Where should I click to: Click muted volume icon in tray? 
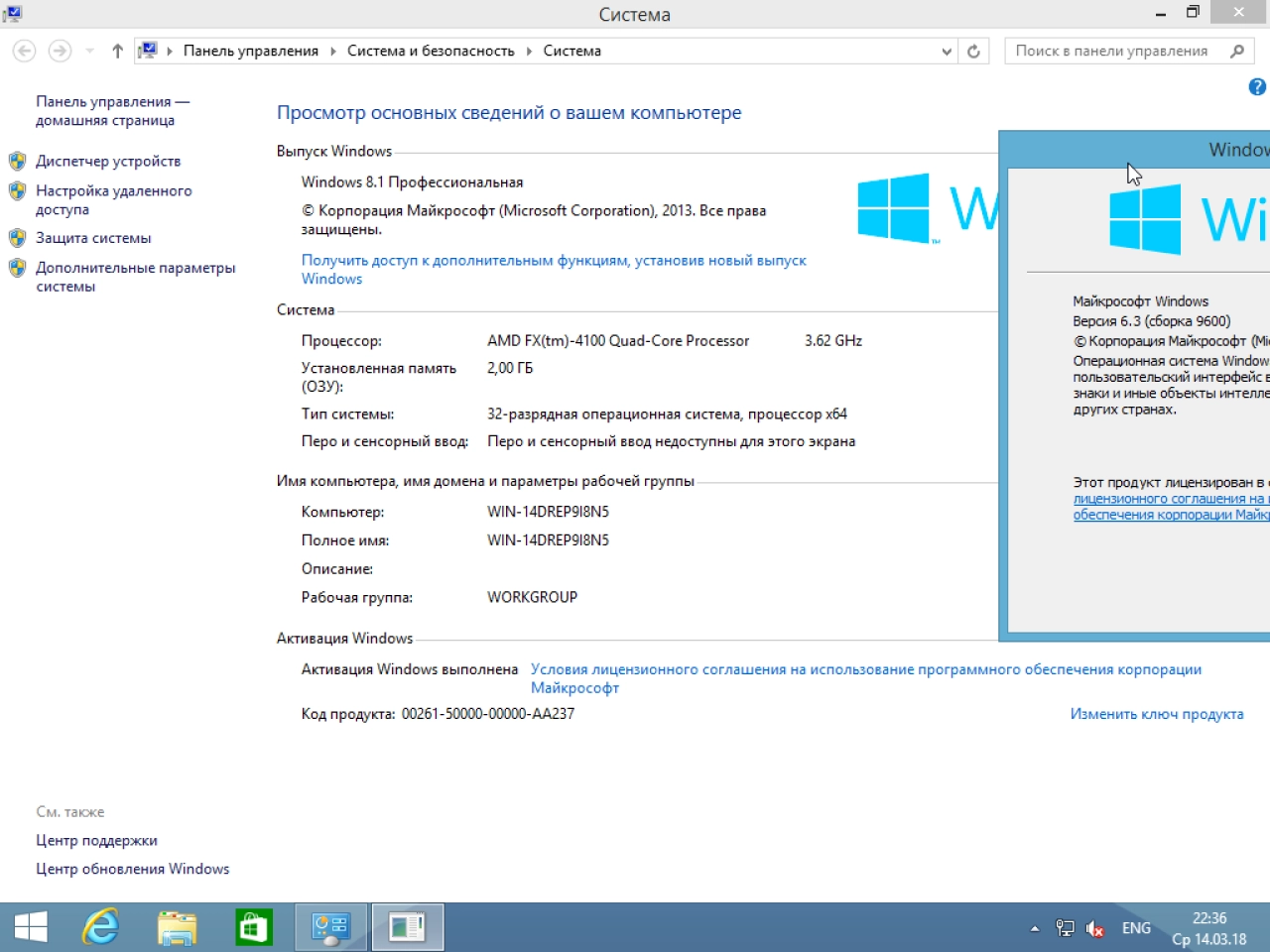(x=1095, y=928)
